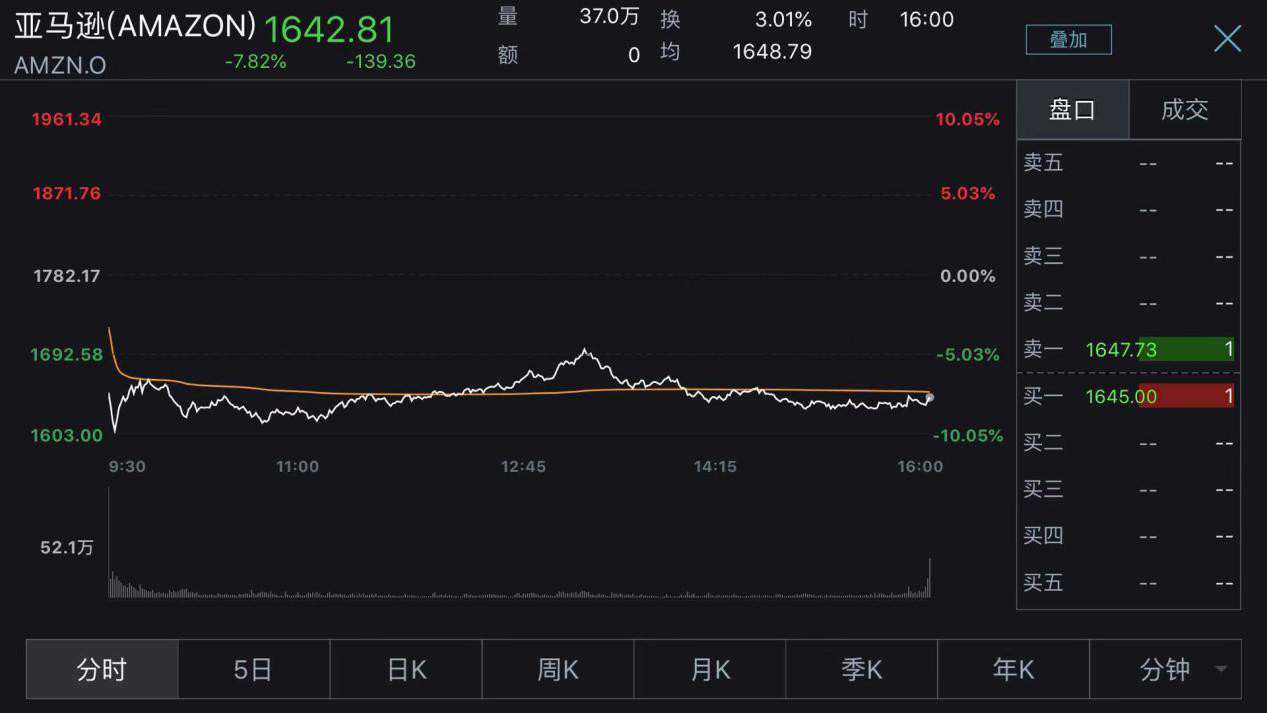The image size is (1267, 713).
Task: Click the 买三 order book row label
Action: coord(1043,489)
